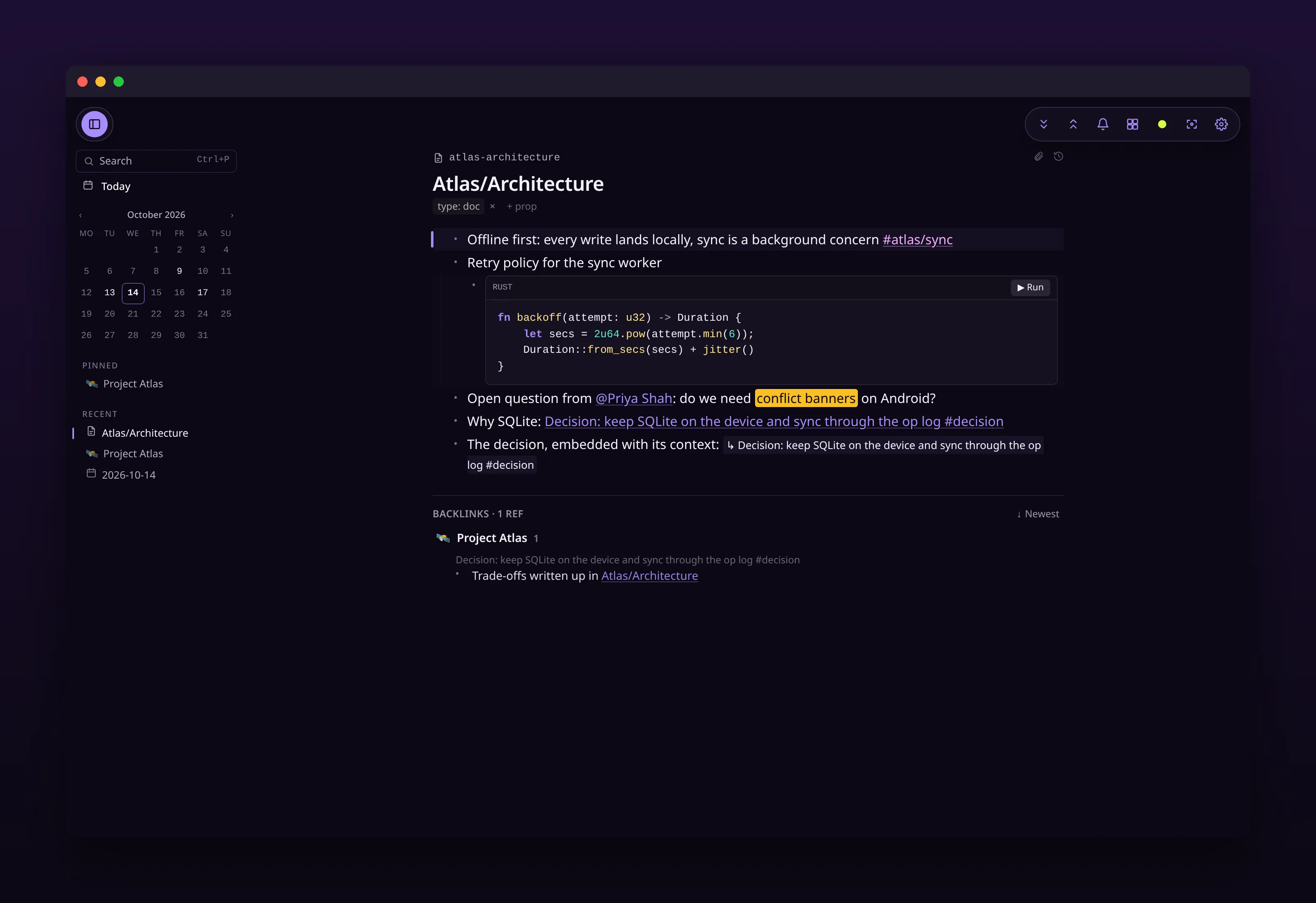Enter focus mode via the frame icon
Screen dimensions: 1316x903
pyautogui.click(x=1191, y=124)
